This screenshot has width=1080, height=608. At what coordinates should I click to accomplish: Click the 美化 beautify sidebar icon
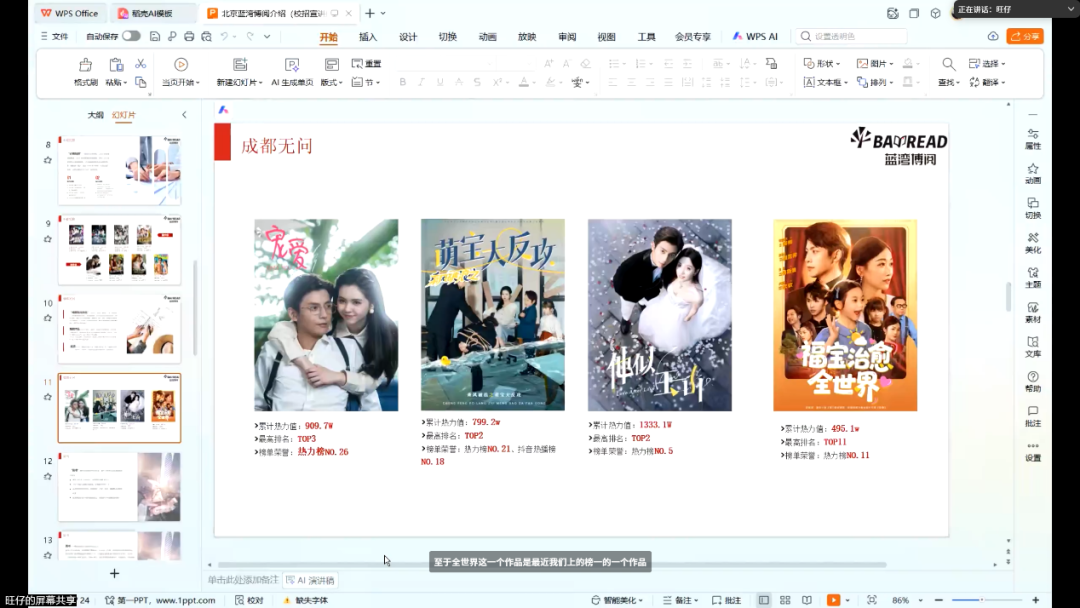1033,242
